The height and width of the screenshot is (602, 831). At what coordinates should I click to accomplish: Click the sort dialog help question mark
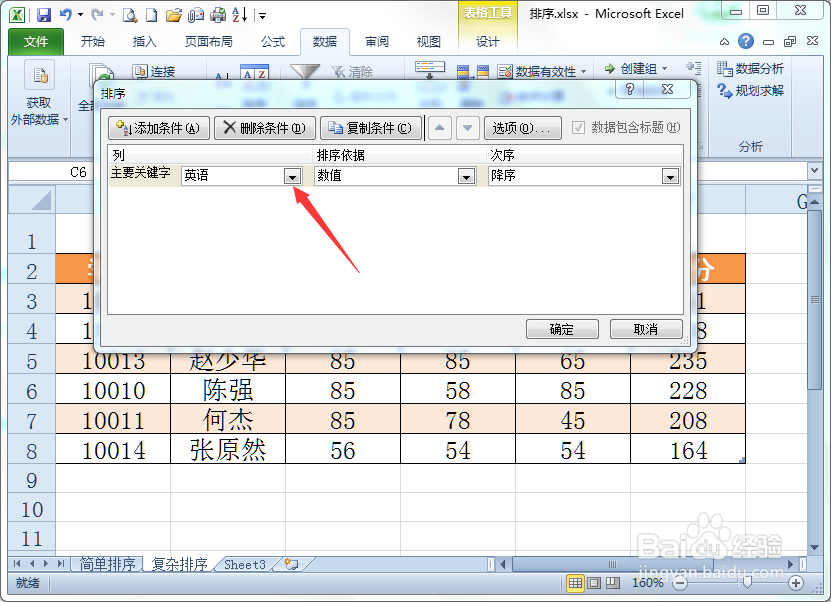[630, 89]
